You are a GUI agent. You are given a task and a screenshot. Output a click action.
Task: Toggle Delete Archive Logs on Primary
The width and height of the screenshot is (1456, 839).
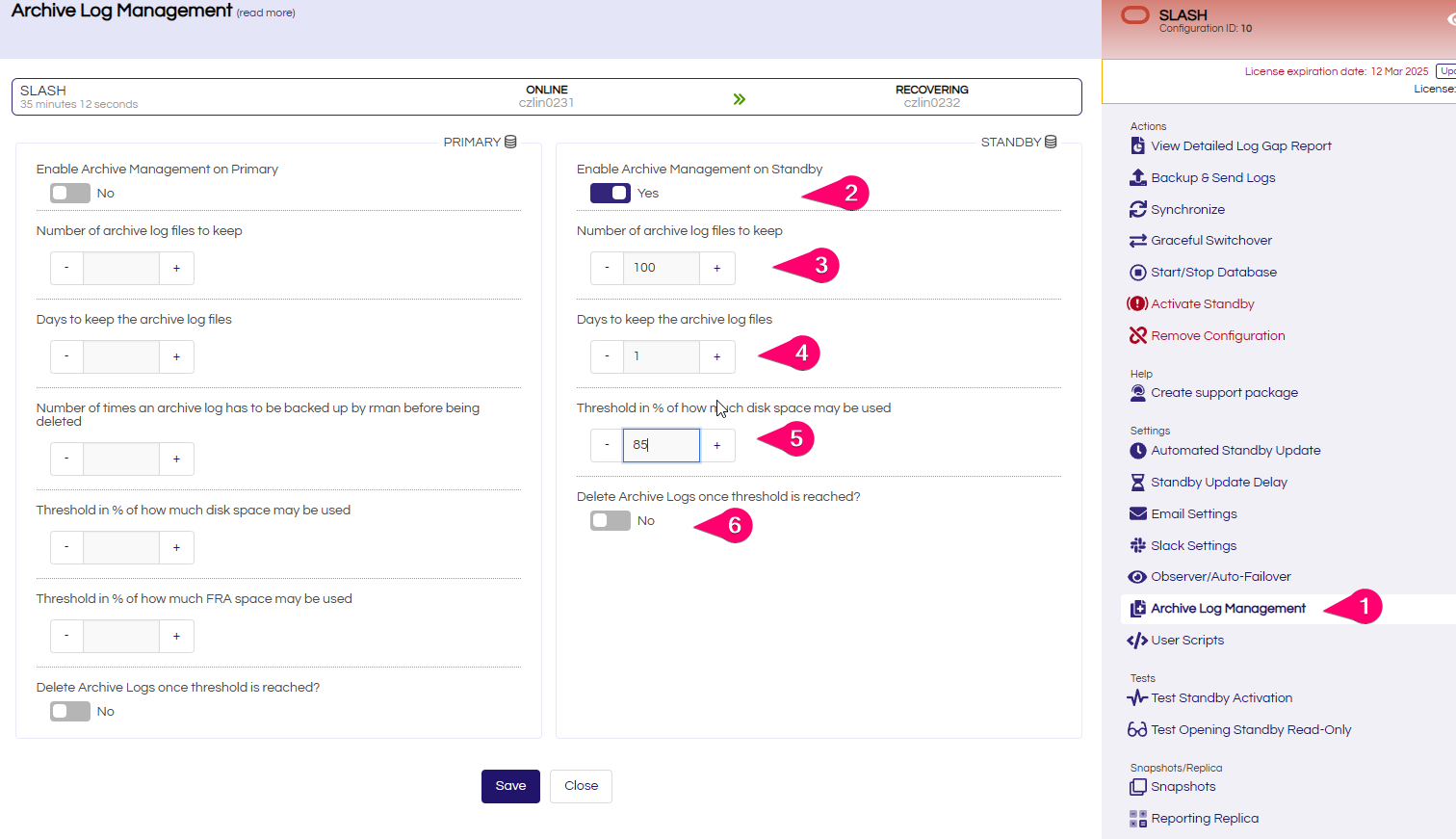[x=70, y=711]
